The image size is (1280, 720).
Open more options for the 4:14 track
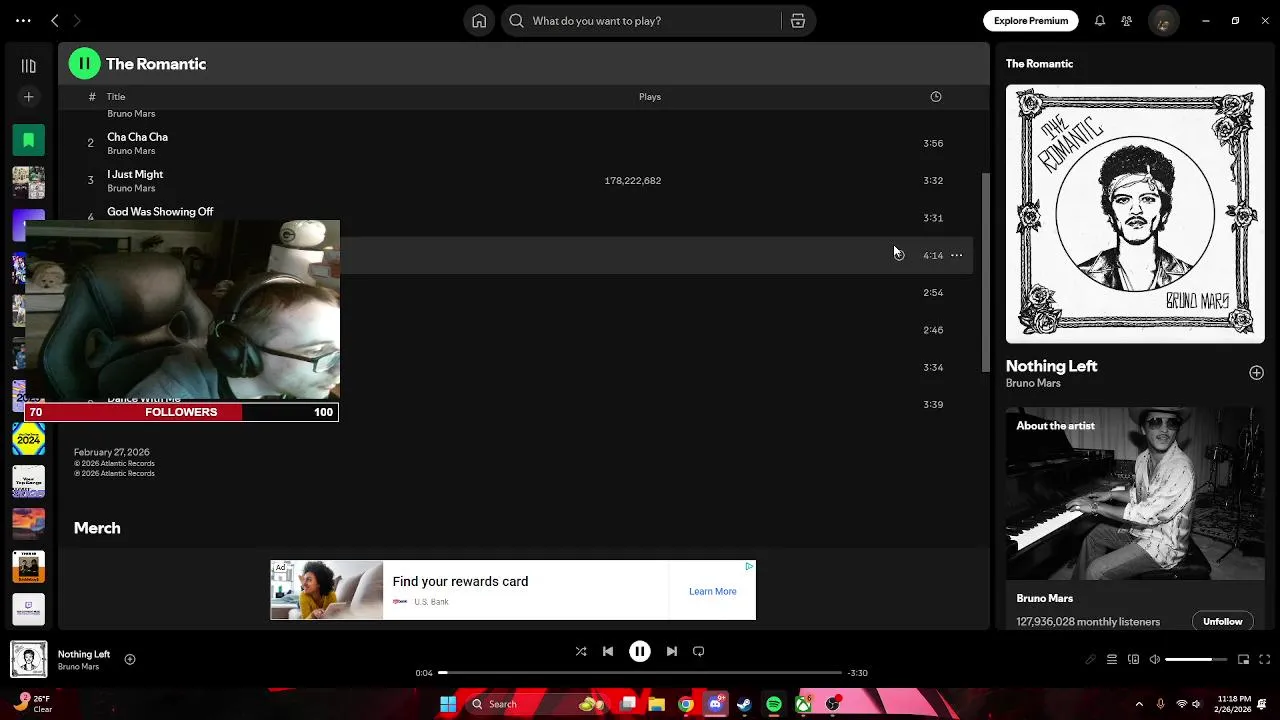(956, 255)
